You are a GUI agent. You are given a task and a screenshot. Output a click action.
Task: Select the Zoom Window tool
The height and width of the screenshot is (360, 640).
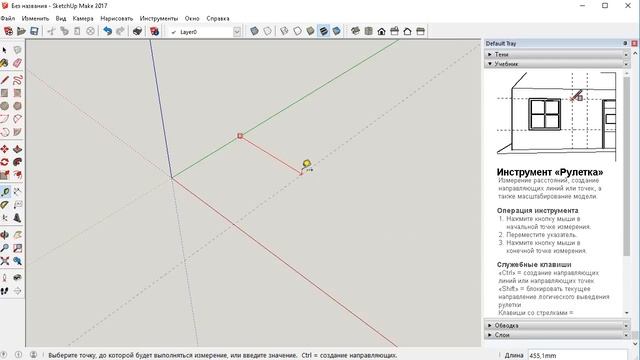pos(17,248)
